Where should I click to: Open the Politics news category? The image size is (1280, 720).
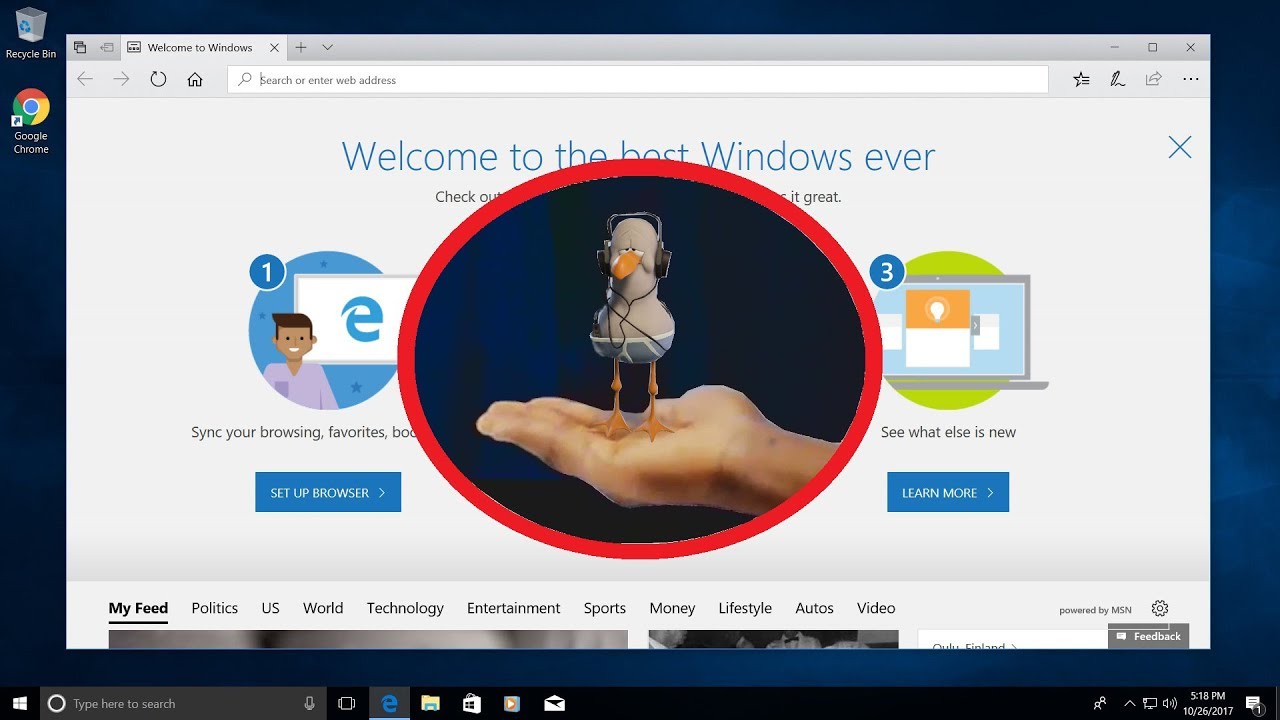[x=215, y=608]
